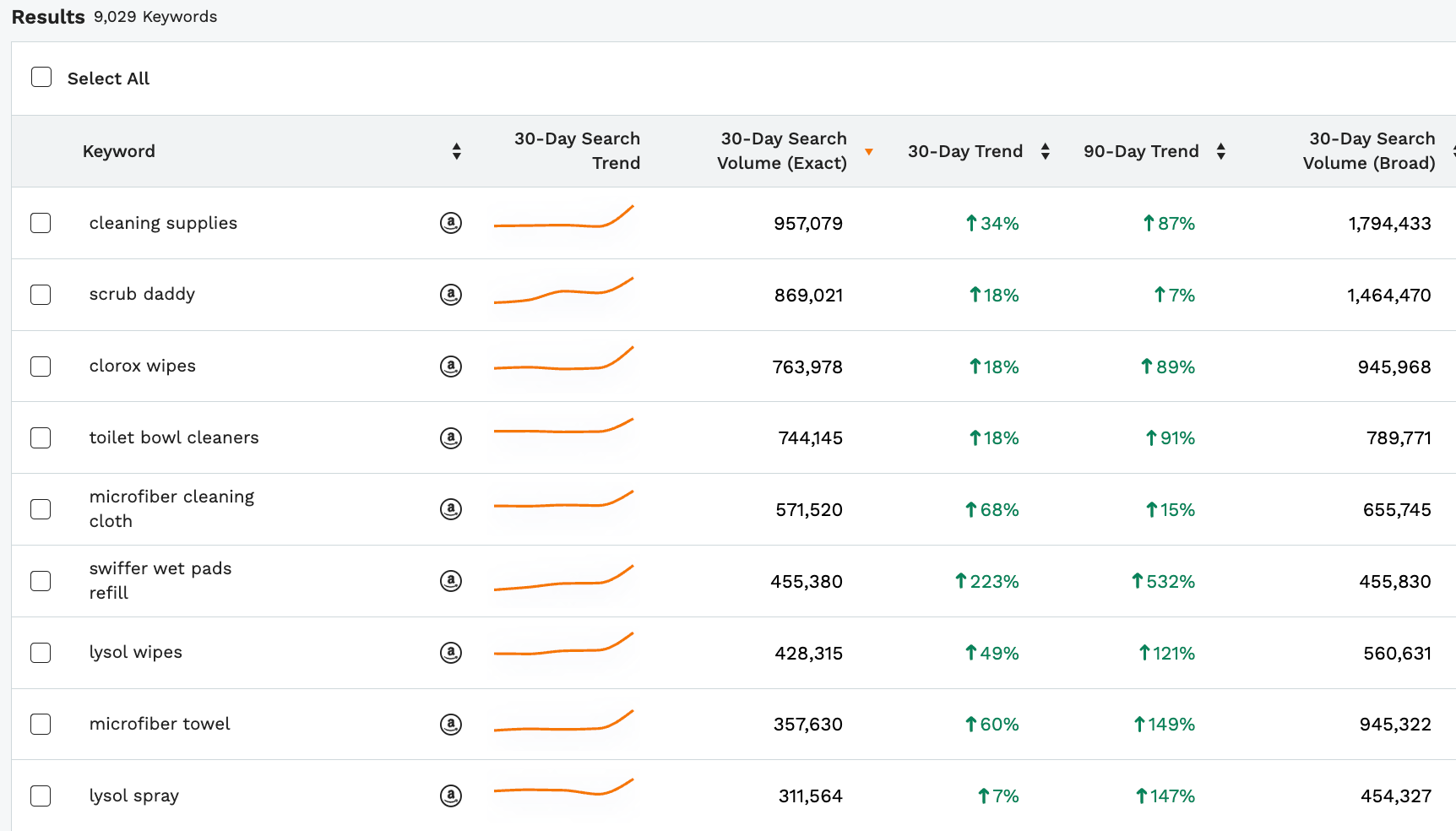This screenshot has height=831, width=1456.
Task: View scrub daddy search trend sparkline
Action: pos(563,290)
